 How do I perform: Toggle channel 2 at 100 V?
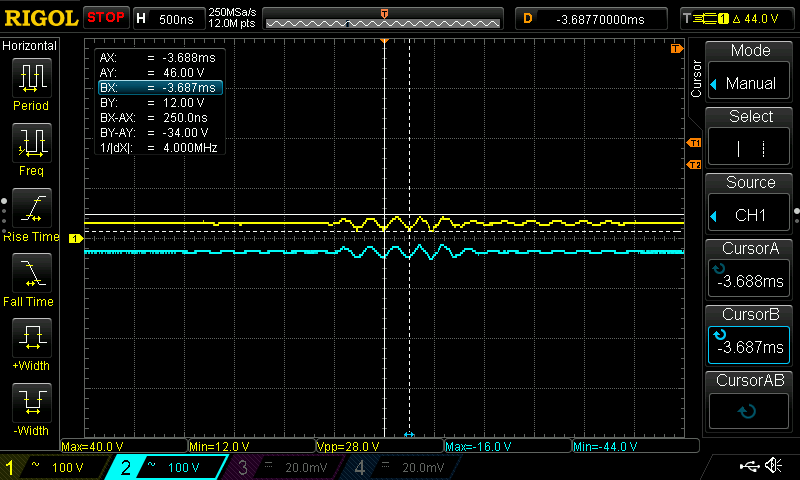point(166,467)
